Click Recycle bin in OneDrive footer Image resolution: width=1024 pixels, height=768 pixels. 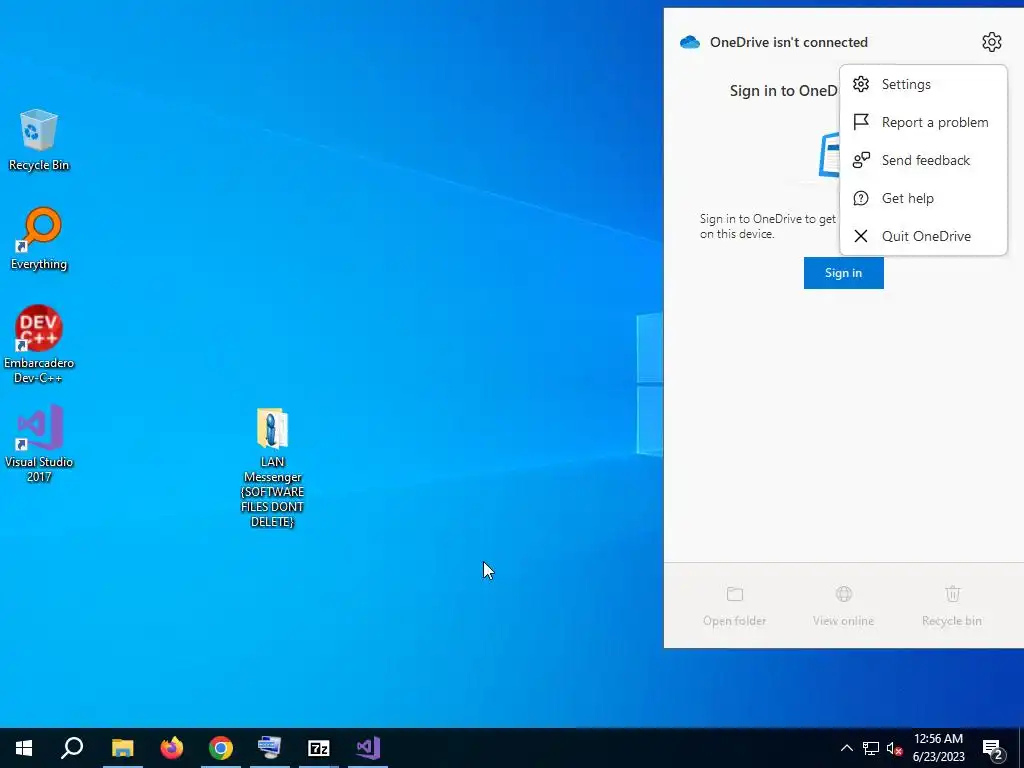tap(952, 606)
